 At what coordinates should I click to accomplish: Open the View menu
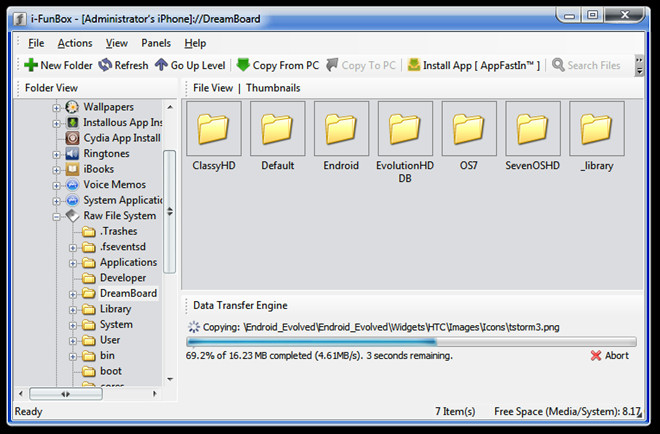[x=117, y=43]
